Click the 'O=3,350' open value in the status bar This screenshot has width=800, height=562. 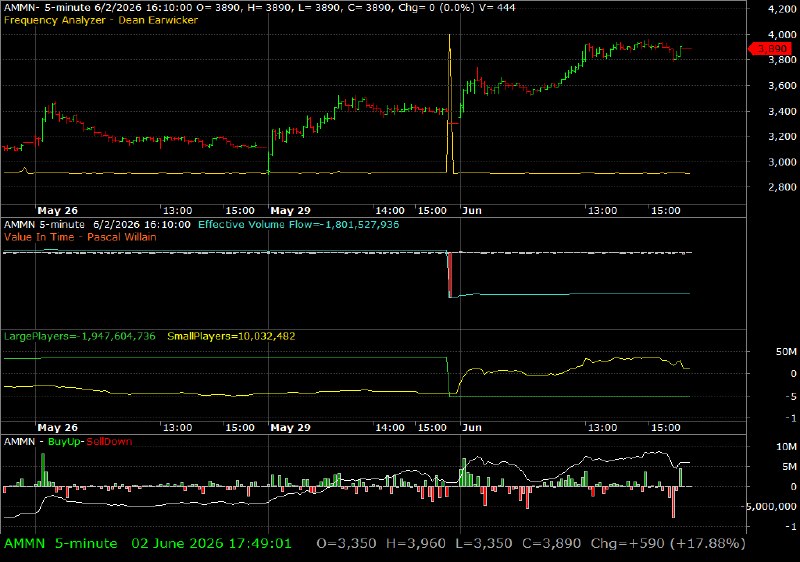[346, 544]
